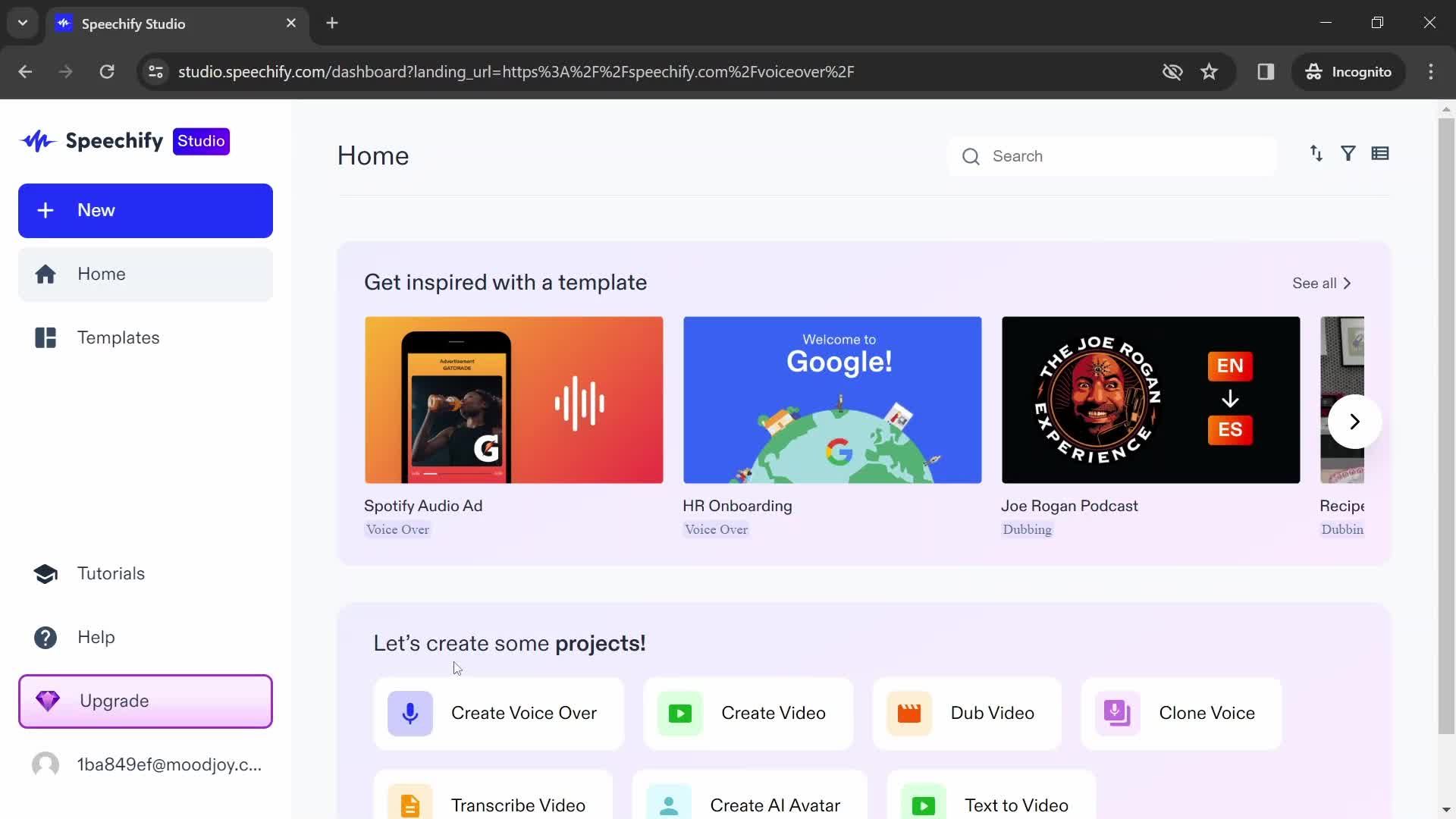Open the tab search dropdown
1456x819 pixels.
point(23,23)
